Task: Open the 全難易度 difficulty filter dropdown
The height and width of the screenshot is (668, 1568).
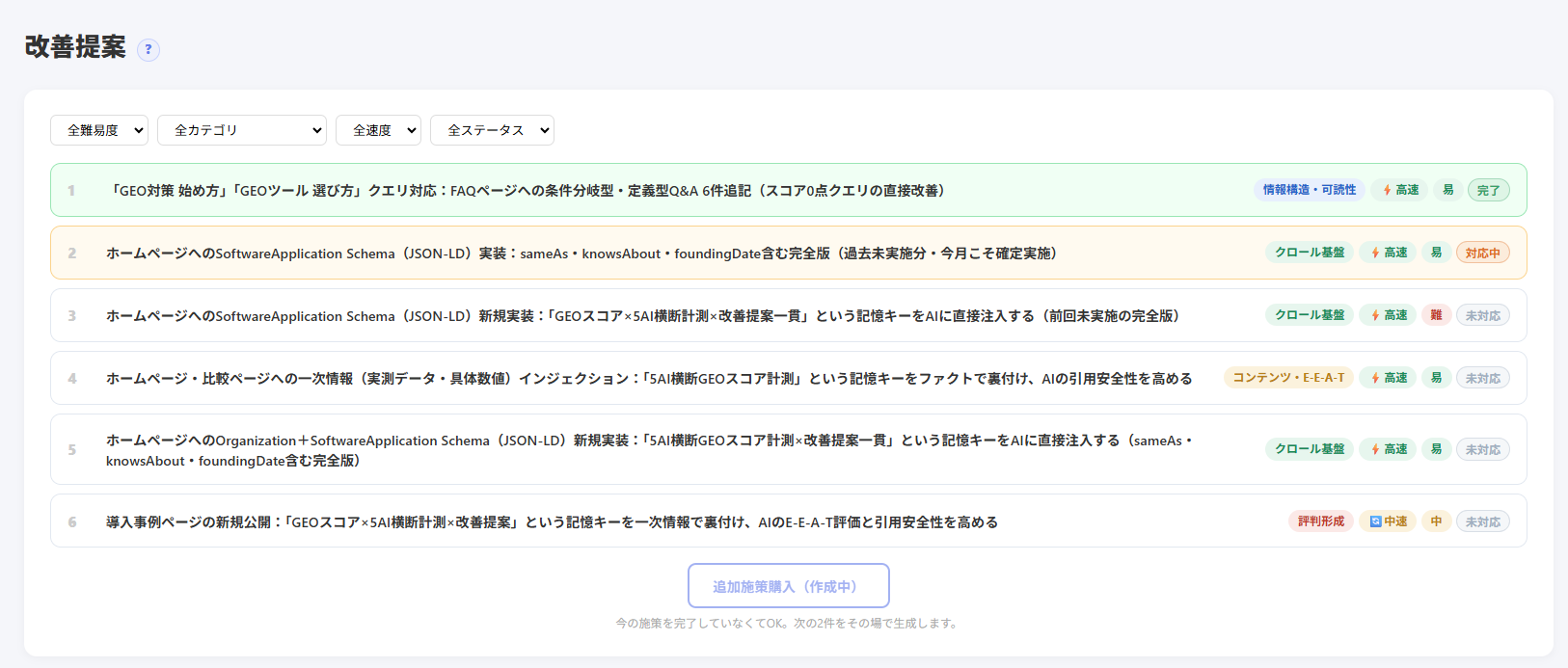Action: [99, 130]
